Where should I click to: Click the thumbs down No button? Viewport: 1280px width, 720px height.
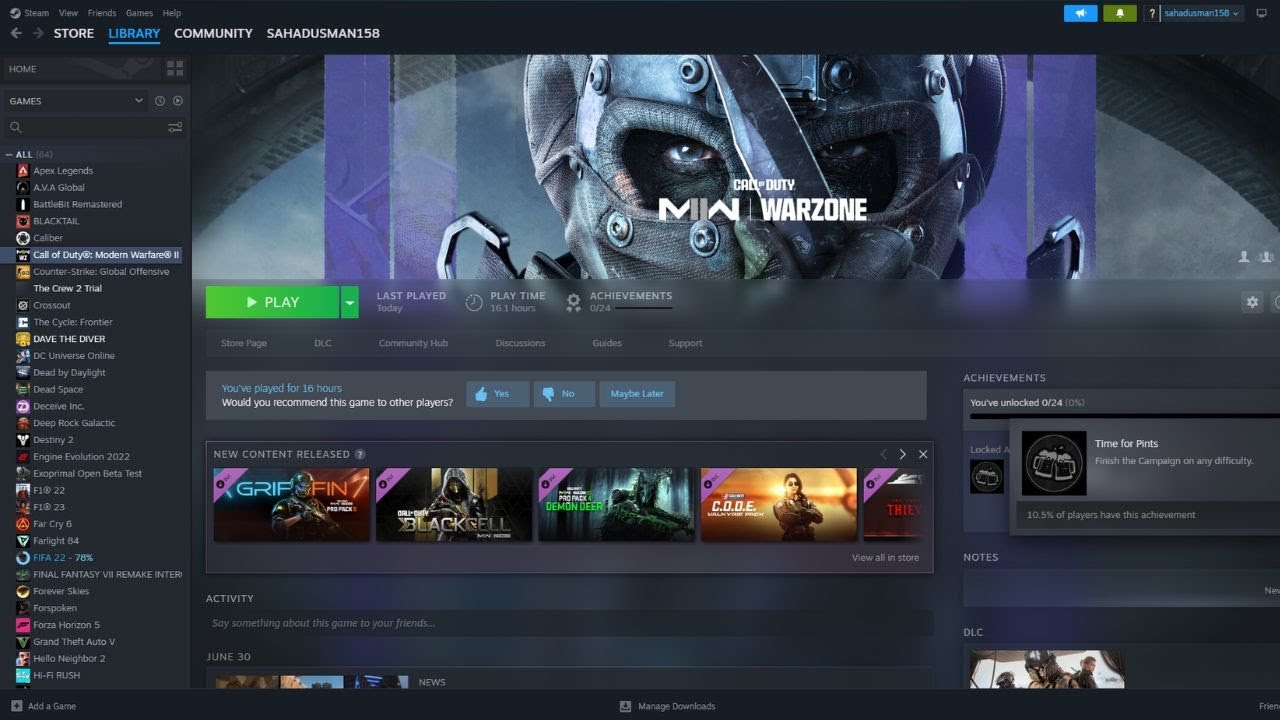tap(564, 394)
